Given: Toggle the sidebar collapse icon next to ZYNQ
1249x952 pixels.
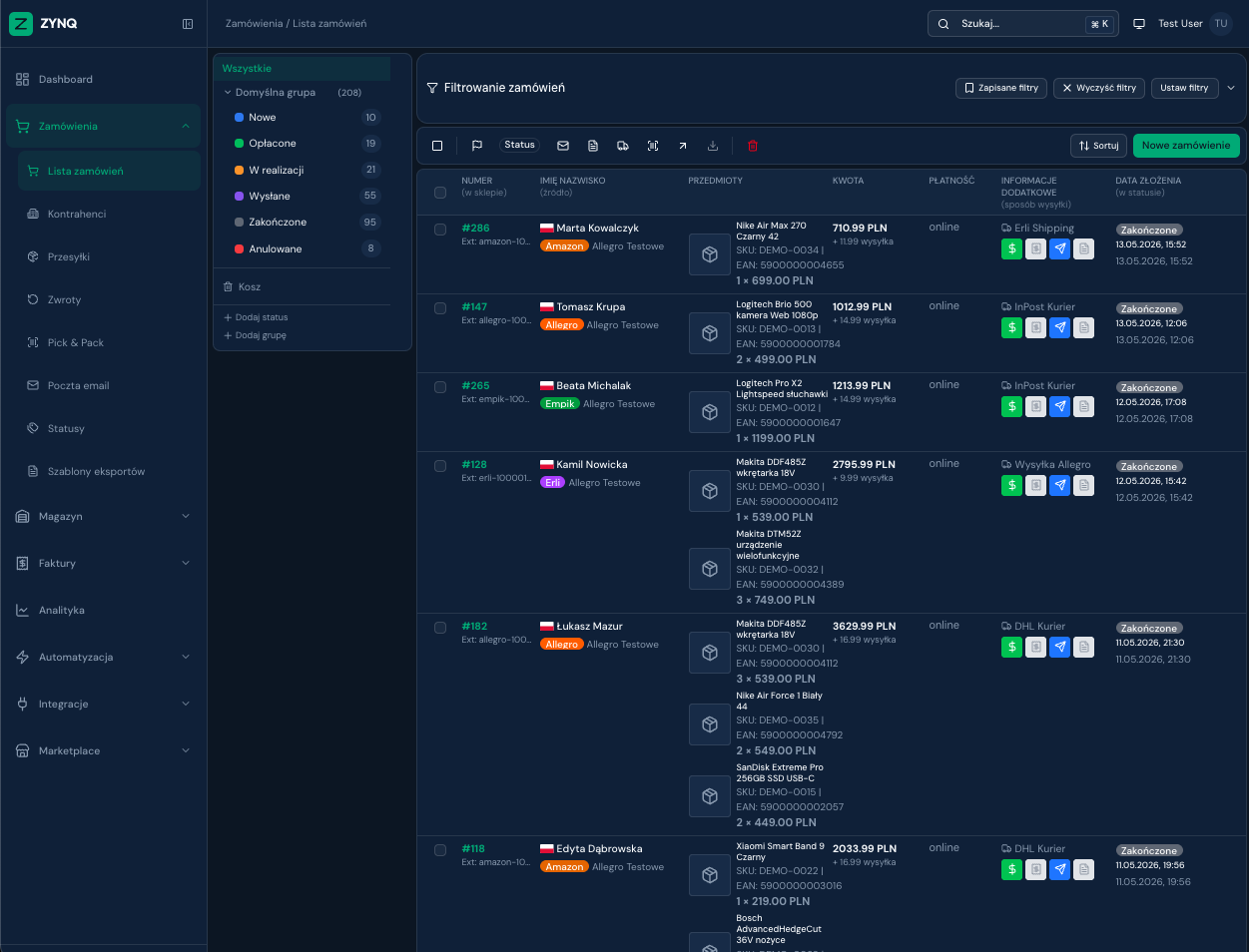Looking at the screenshot, I should 188,24.
